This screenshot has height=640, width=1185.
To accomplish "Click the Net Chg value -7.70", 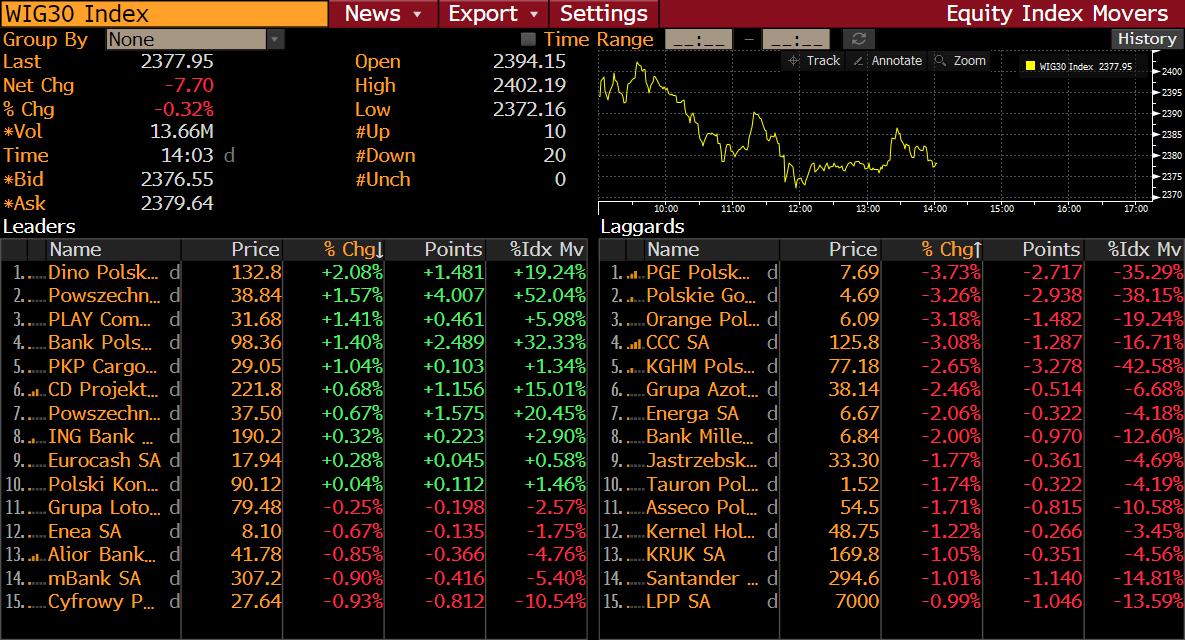I will click(x=190, y=85).
